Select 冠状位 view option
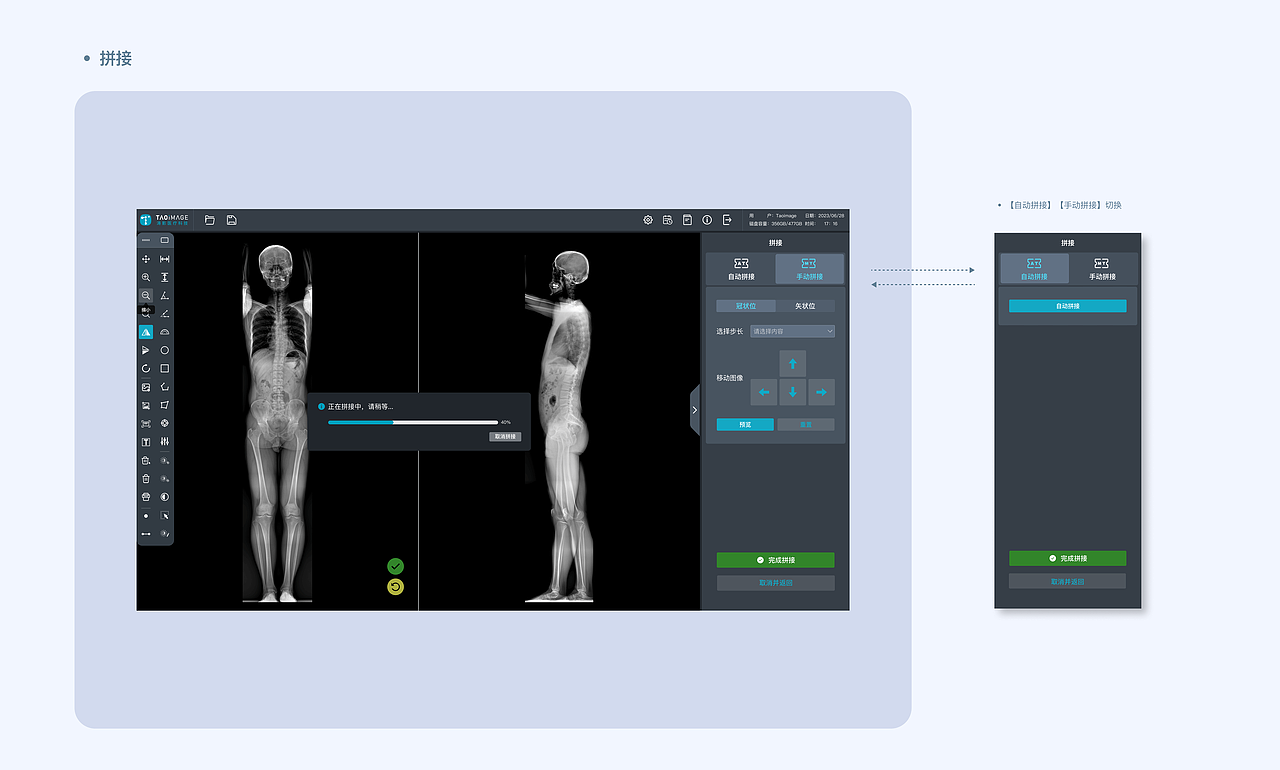Screen dimensions: 1280x770 [x=746, y=306]
